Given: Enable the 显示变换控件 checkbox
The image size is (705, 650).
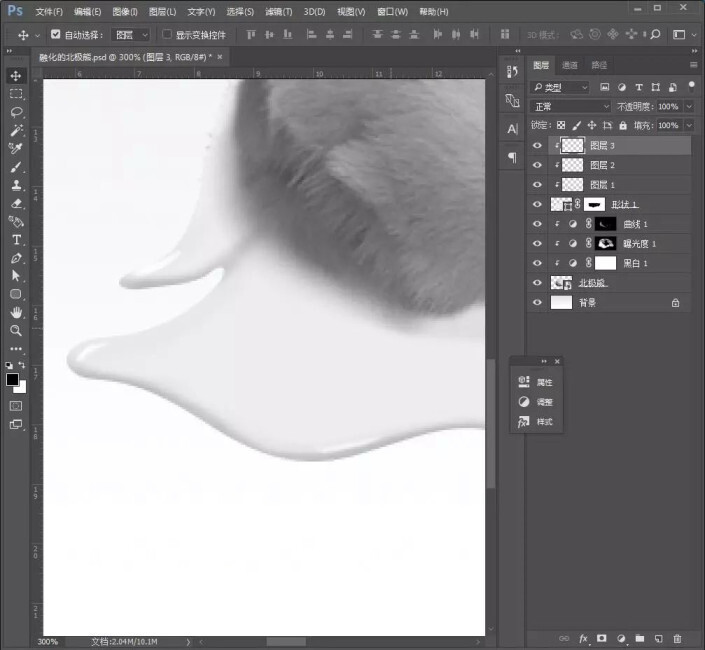Looking at the screenshot, I should (x=167, y=34).
